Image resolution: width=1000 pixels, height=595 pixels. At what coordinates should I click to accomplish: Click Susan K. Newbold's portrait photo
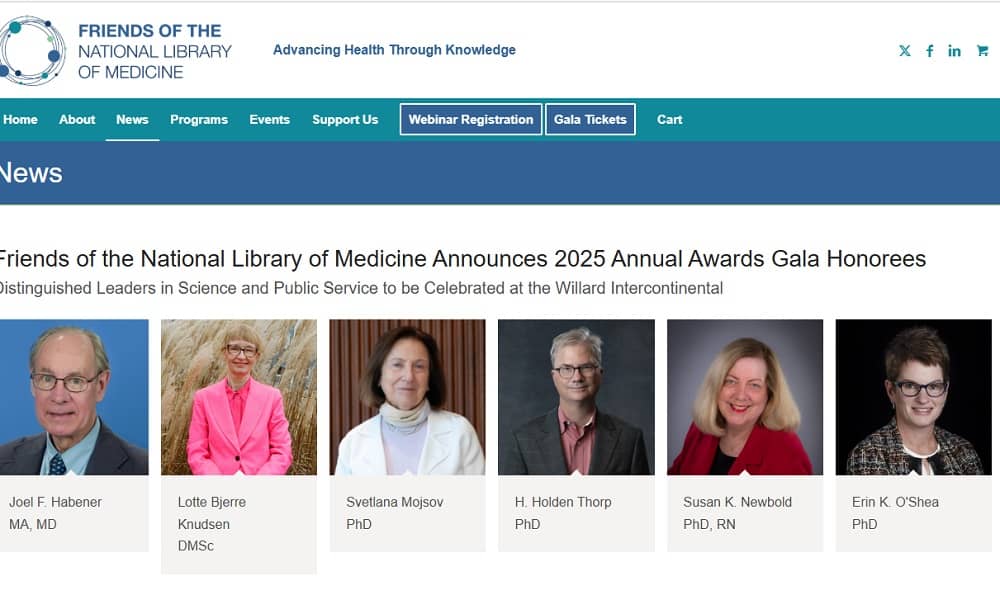[745, 397]
